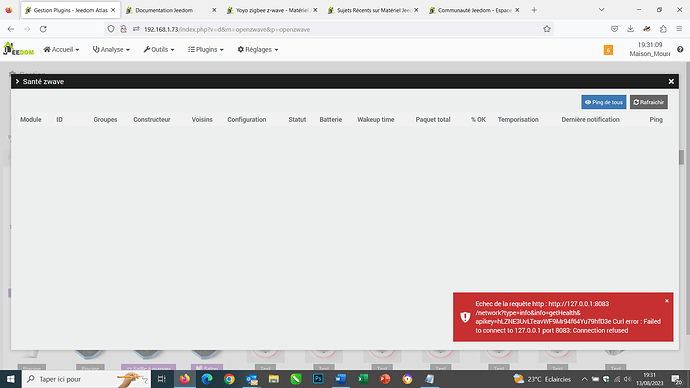Click the Ping de tous button
Image resolution: width=690 pixels, height=388 pixels.
[x=603, y=102]
